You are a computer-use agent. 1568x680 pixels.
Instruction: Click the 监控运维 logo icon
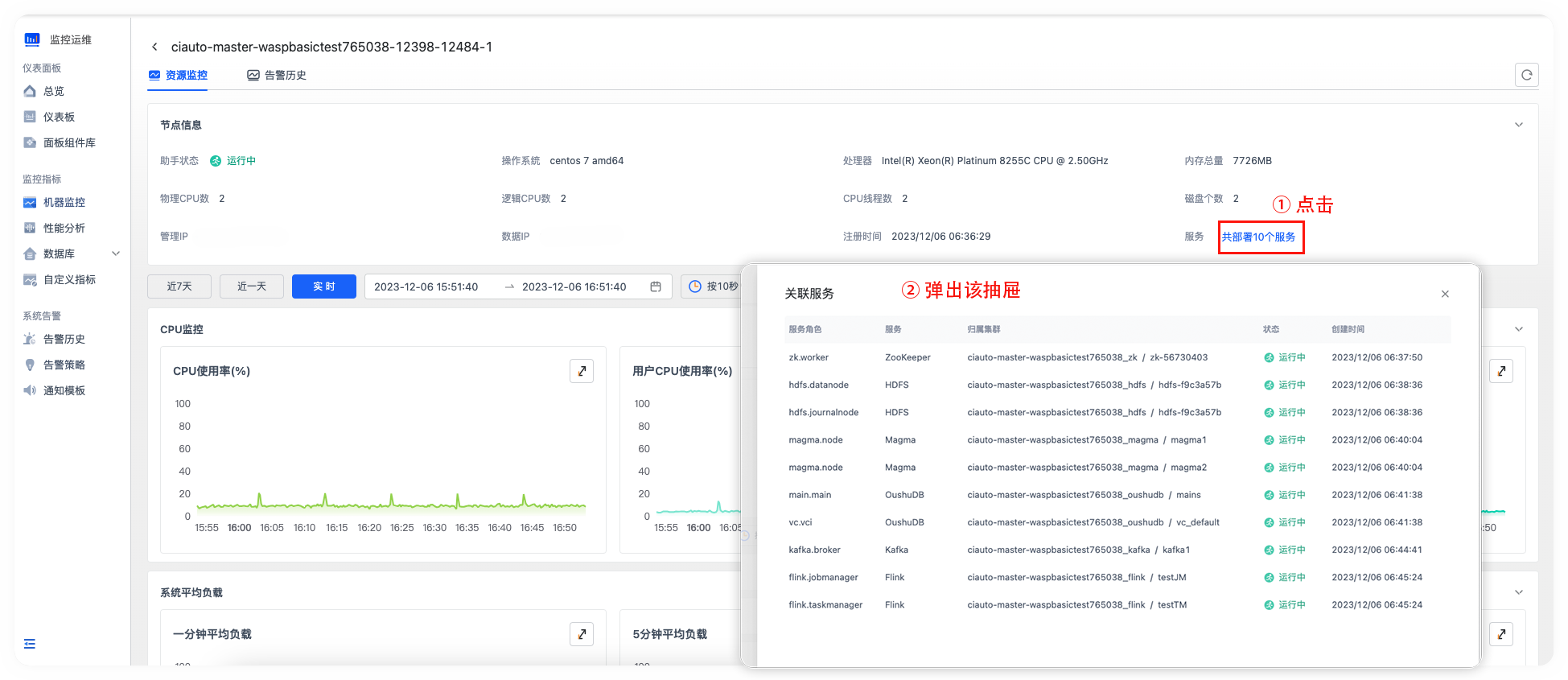pos(32,39)
